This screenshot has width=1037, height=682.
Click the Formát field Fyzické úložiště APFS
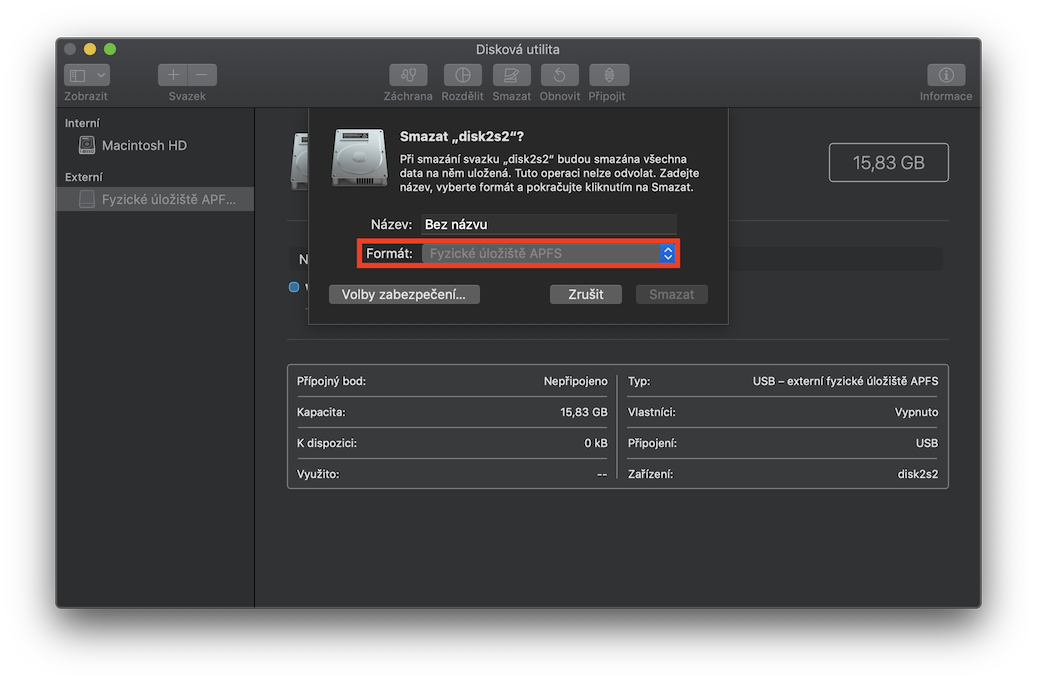(x=548, y=253)
